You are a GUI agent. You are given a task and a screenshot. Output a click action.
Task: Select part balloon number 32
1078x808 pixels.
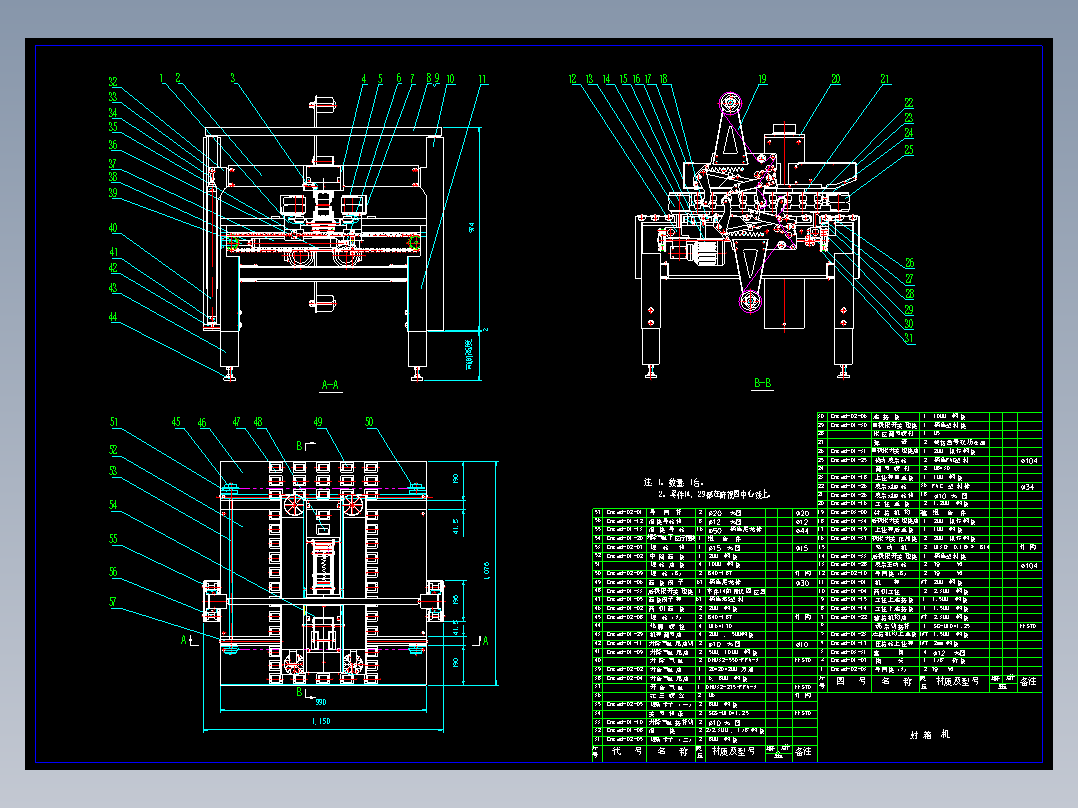tap(113, 81)
